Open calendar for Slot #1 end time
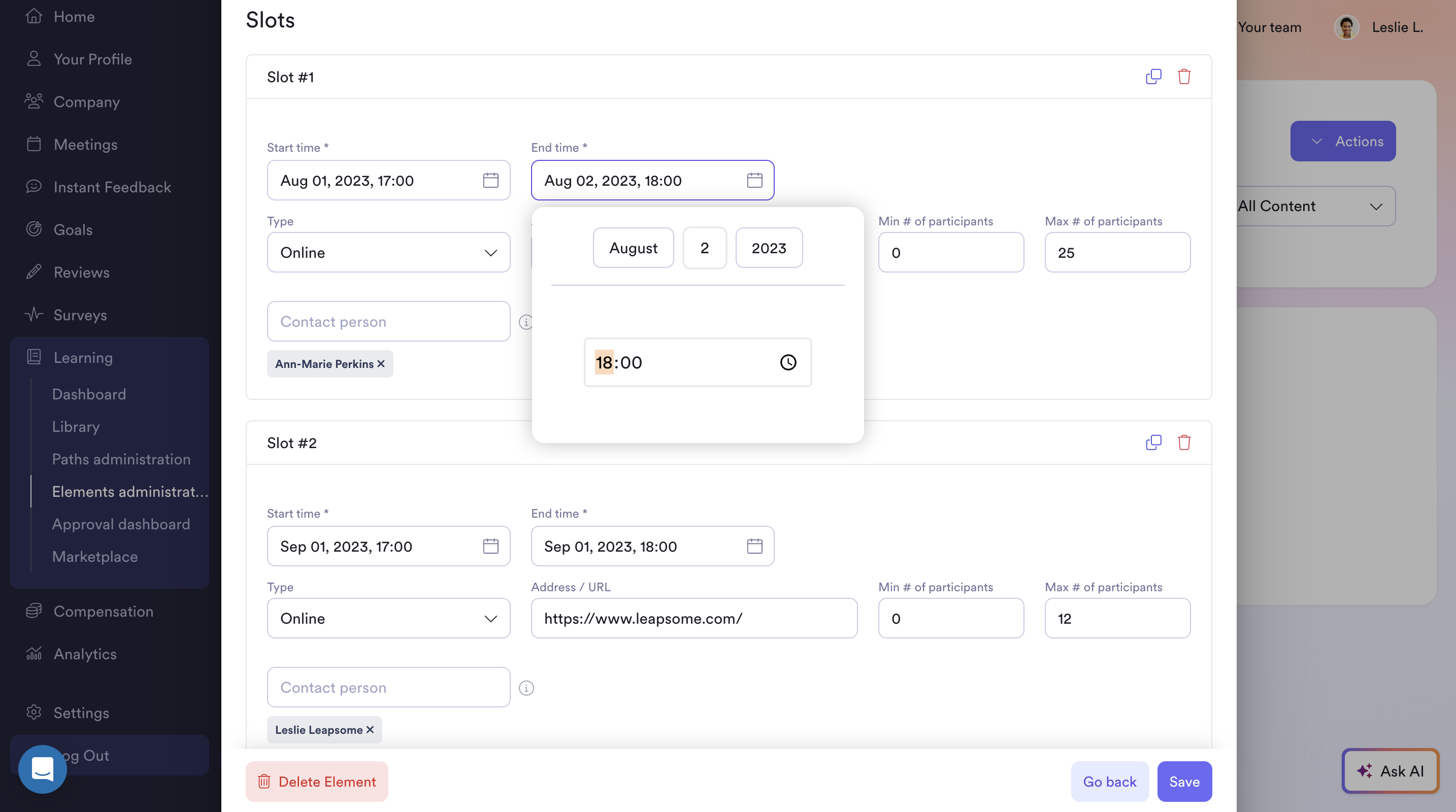Viewport: 1456px width, 812px height. click(754, 180)
